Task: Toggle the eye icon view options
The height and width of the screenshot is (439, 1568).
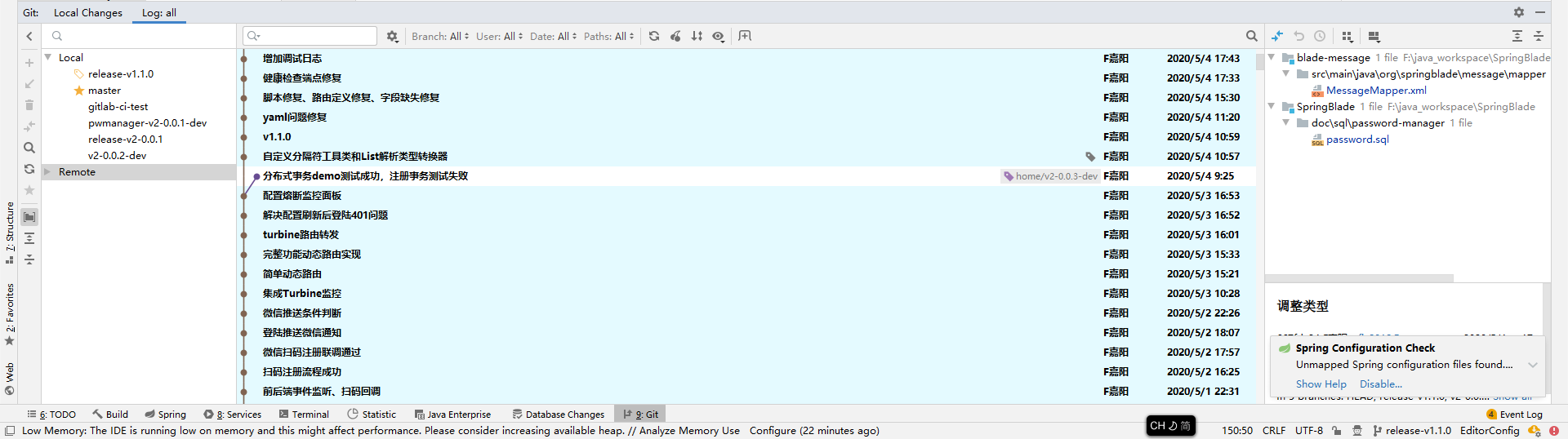Action: click(x=718, y=36)
